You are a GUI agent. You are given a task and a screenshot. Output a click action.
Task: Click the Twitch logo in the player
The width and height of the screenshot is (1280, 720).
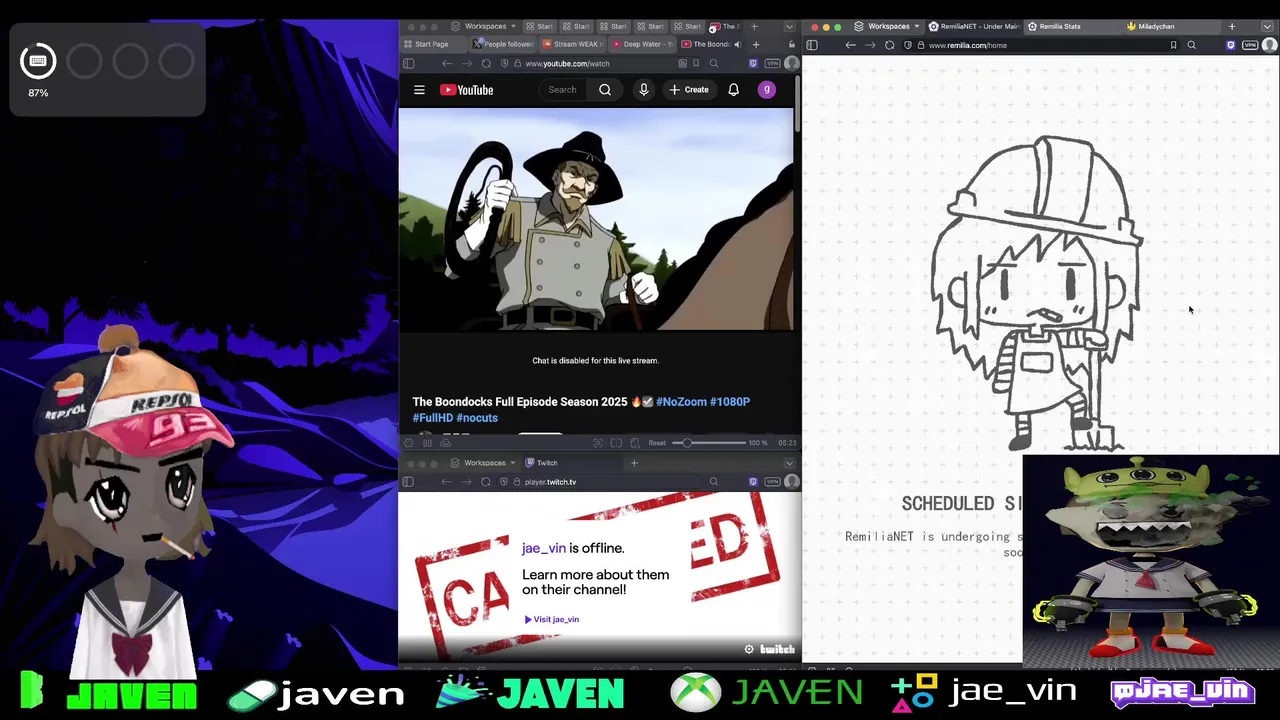point(777,649)
